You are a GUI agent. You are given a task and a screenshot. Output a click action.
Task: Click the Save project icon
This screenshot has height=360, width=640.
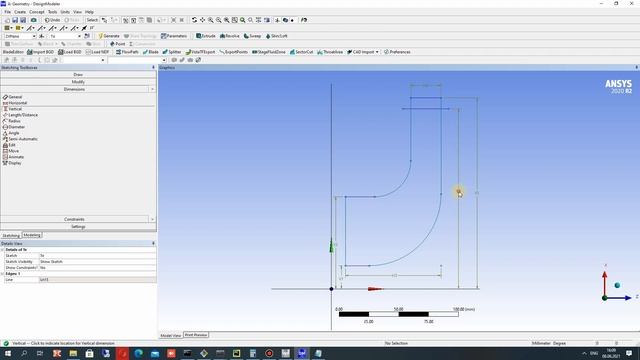click(x=15, y=20)
